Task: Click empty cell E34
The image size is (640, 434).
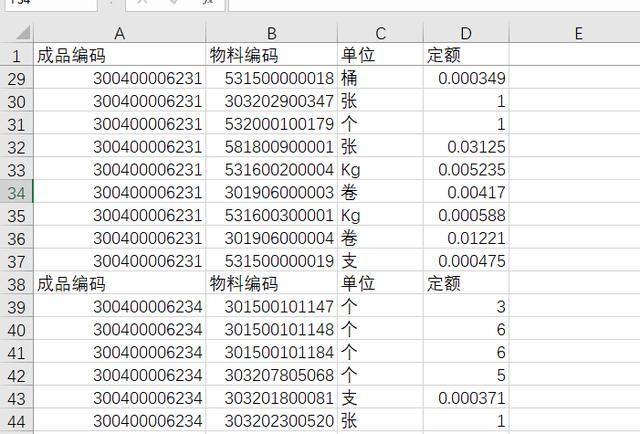Action: [x=575, y=192]
